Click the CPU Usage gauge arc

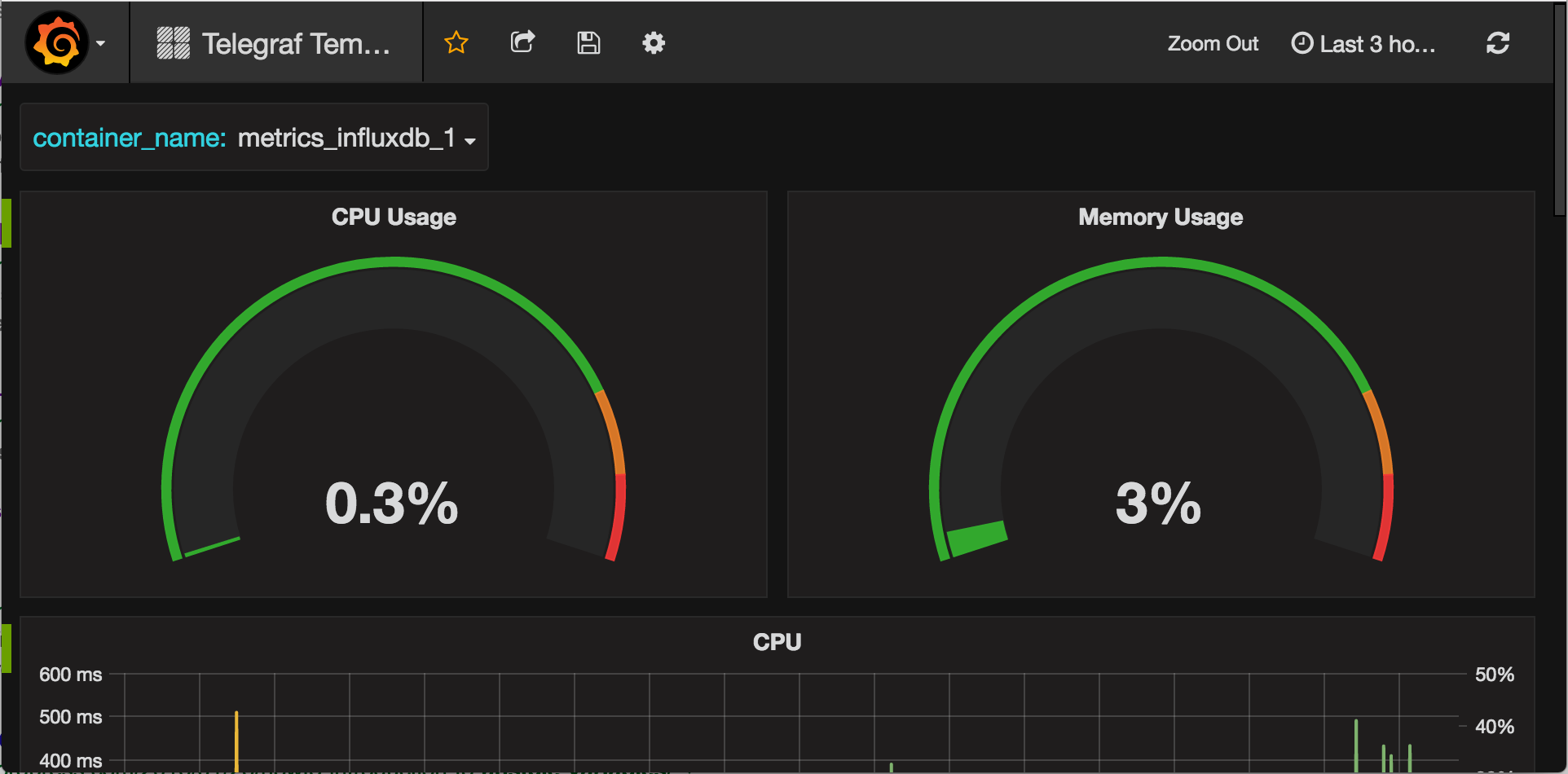tap(394, 262)
